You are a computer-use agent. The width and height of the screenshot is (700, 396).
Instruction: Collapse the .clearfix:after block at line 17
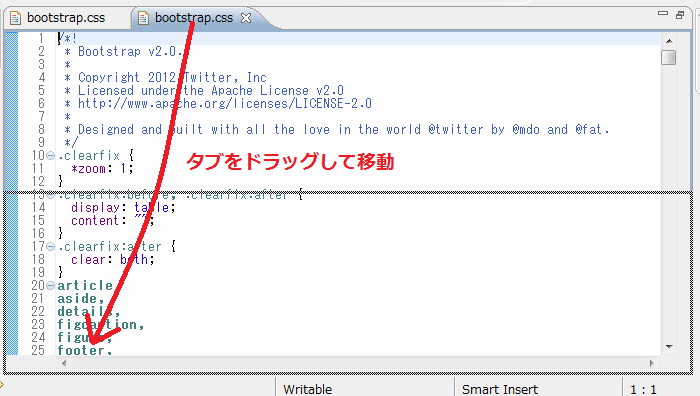(50, 246)
